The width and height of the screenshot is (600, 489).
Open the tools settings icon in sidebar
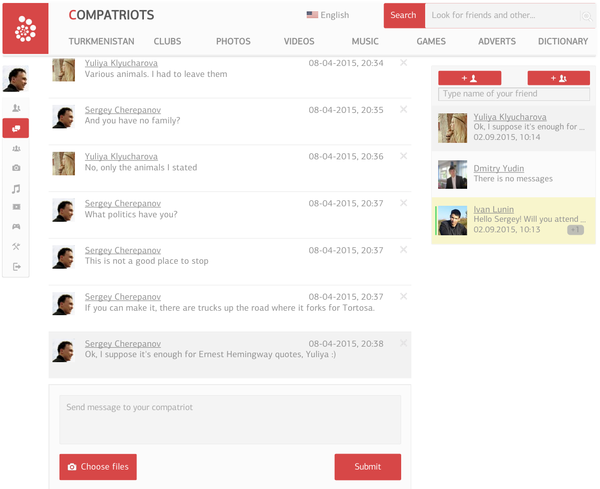click(x=16, y=247)
